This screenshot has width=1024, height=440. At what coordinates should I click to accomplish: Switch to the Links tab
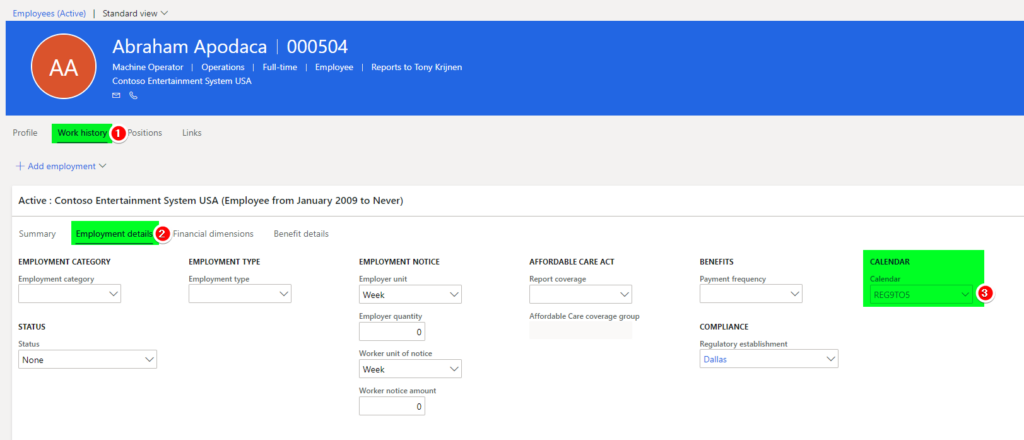tap(192, 133)
